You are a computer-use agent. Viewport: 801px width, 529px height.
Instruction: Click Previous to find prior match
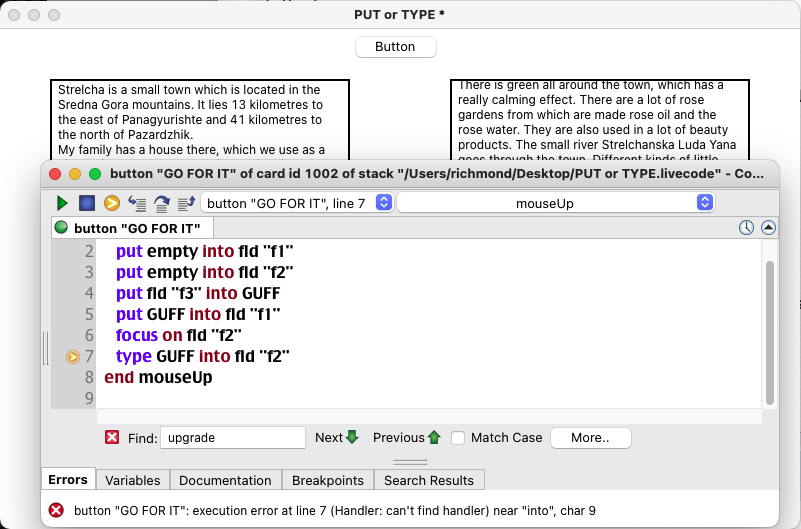point(406,437)
